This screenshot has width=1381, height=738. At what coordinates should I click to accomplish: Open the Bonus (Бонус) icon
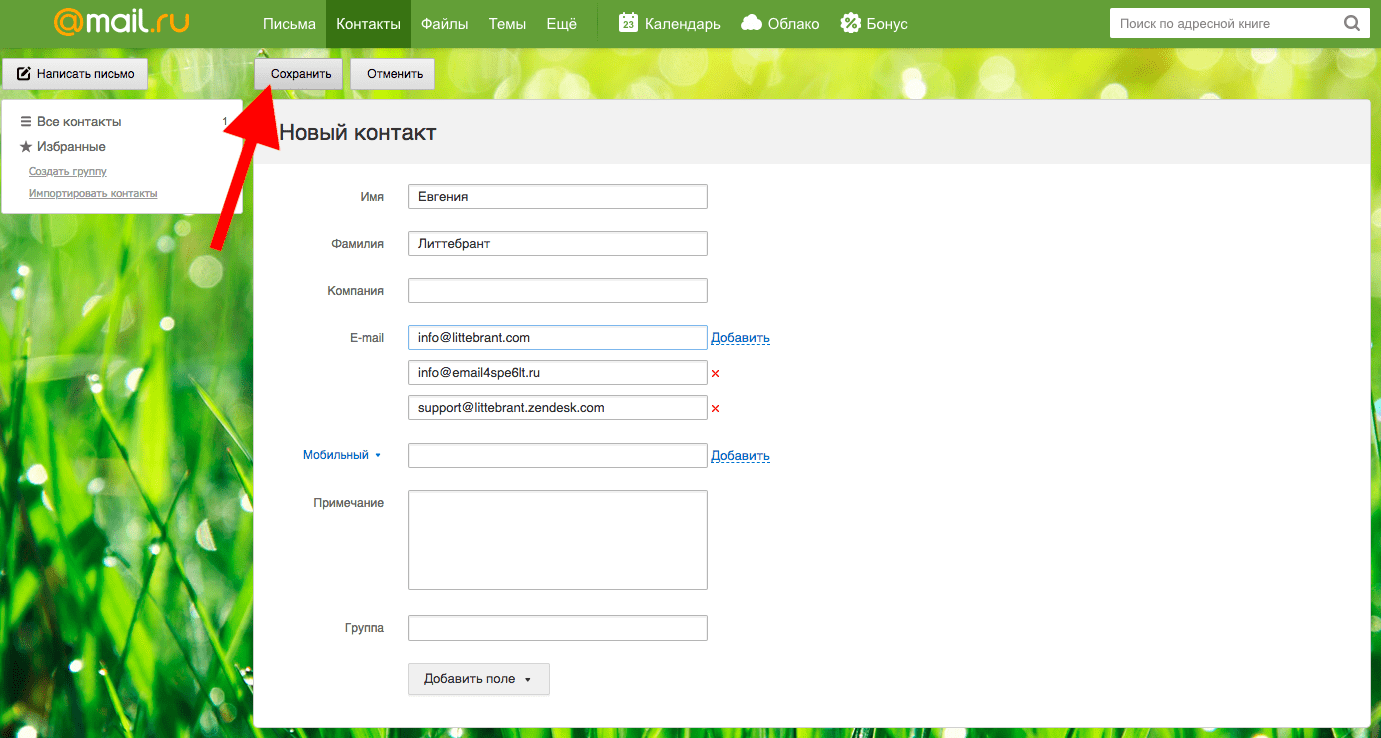(x=850, y=23)
